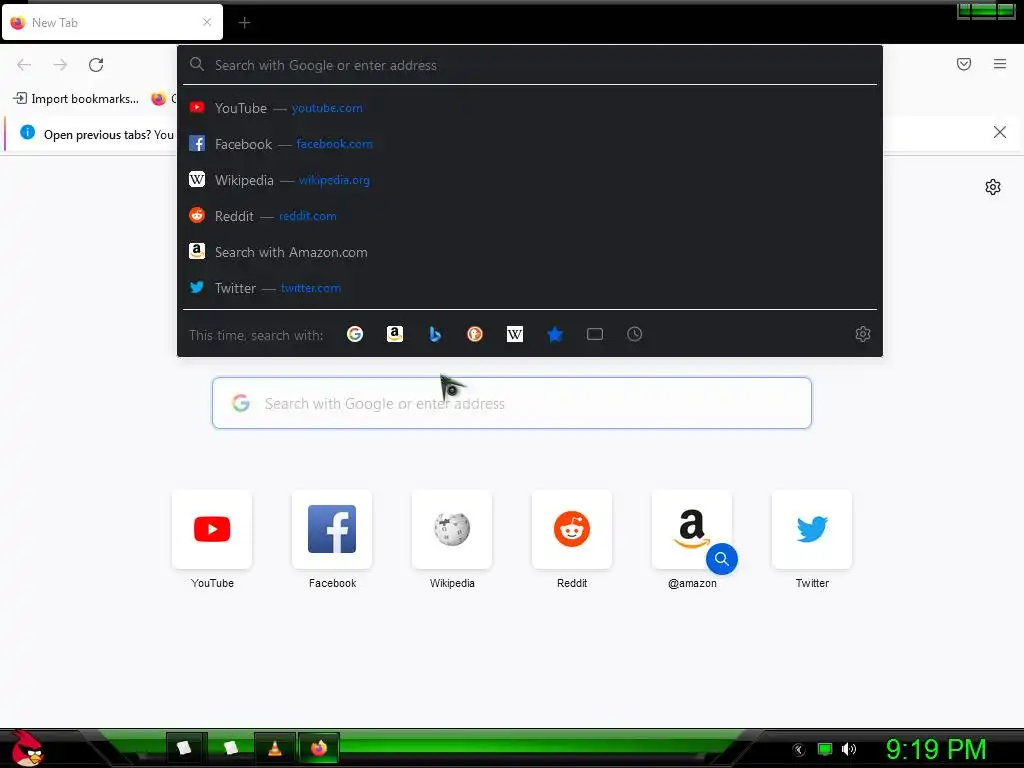Click youtube.com link text in suggestion
This screenshot has width=1024, height=768.
pyautogui.click(x=327, y=108)
